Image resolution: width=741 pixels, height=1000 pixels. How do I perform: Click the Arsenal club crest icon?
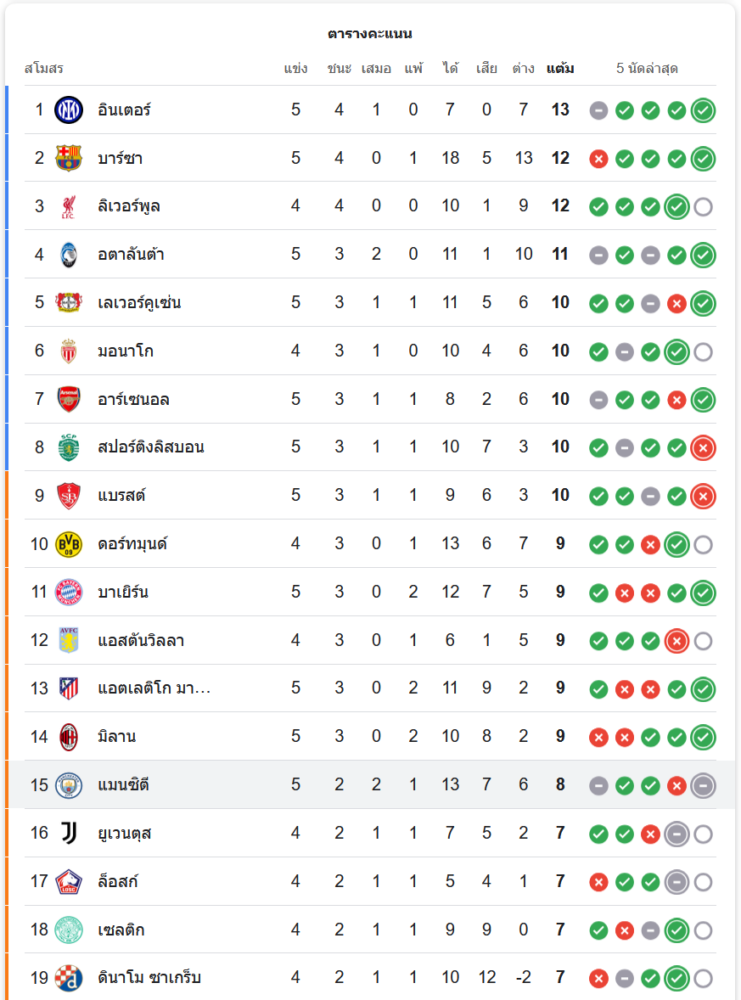(68, 399)
